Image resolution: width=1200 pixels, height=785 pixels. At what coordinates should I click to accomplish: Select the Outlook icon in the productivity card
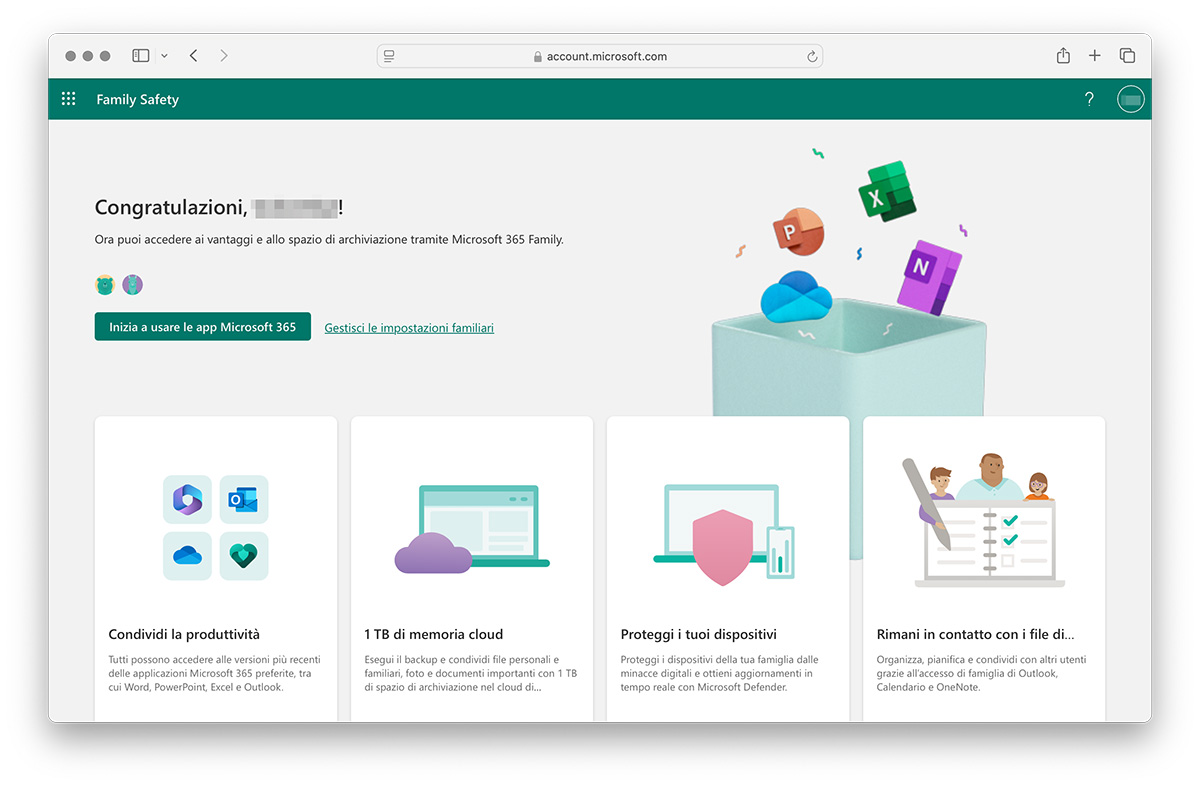click(244, 500)
